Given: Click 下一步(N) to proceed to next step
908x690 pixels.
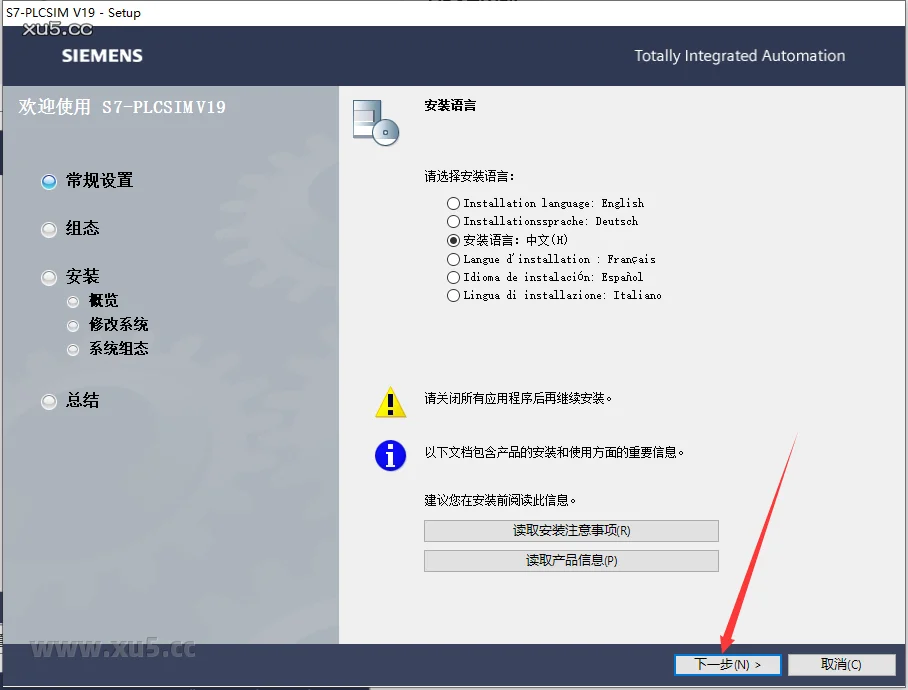Looking at the screenshot, I should (728, 664).
